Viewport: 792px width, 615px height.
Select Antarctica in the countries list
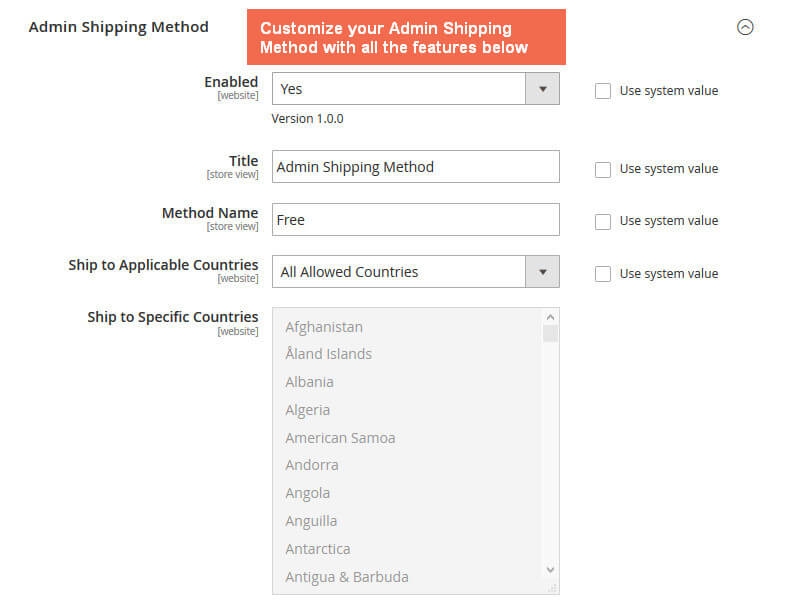point(318,549)
